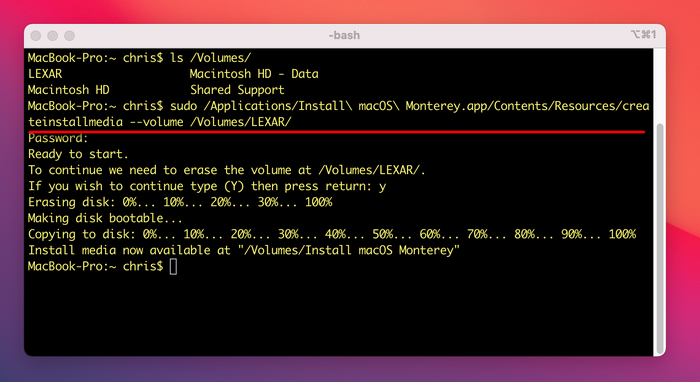This screenshot has width=700, height=382.
Task: Click the '--volume /Volumes/LEXAR/' argument text
Action: click(211, 122)
